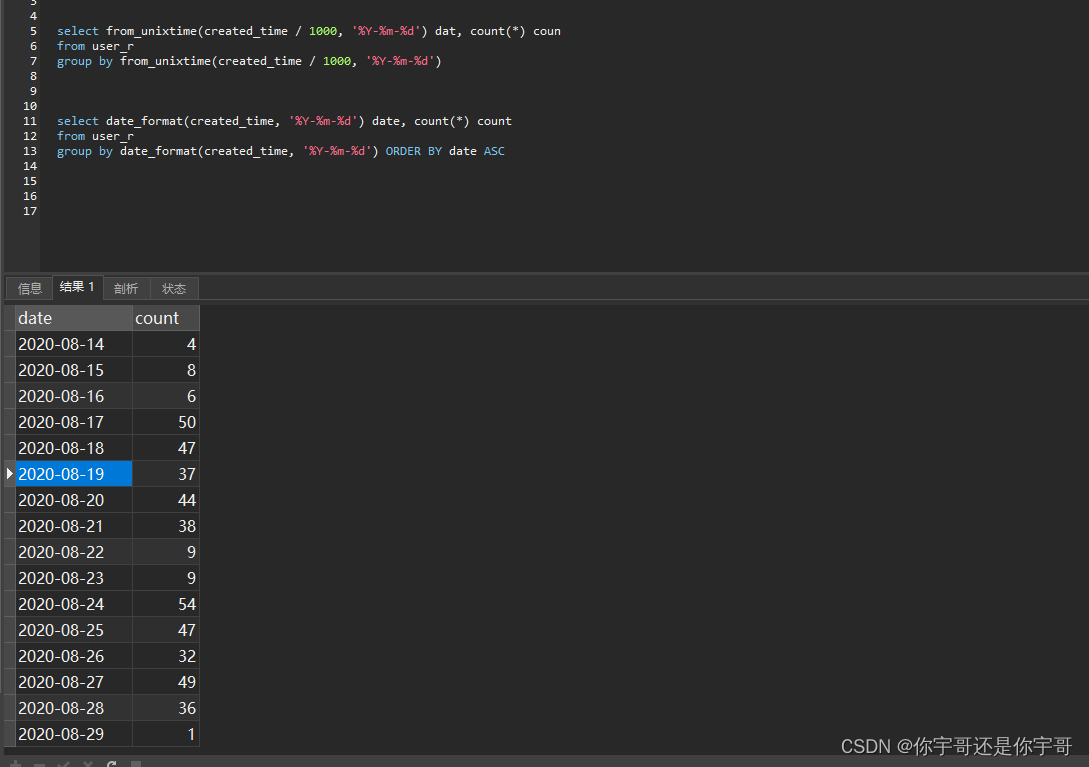Select the 2020-08-25 date cell

click(74, 630)
